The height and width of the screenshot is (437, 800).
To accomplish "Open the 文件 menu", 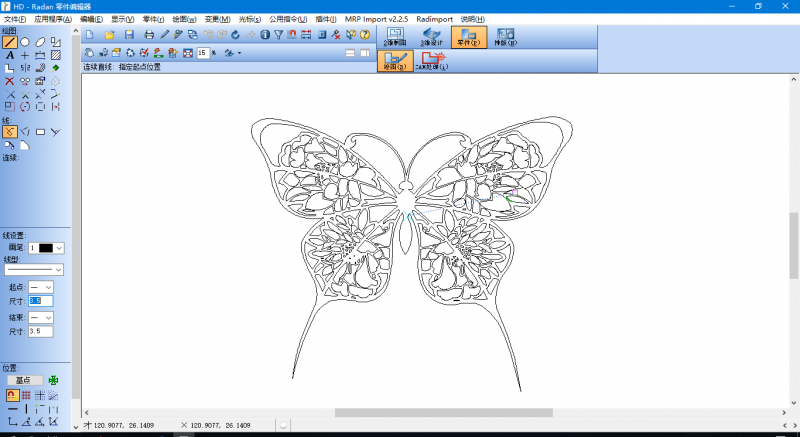I will click(x=15, y=19).
